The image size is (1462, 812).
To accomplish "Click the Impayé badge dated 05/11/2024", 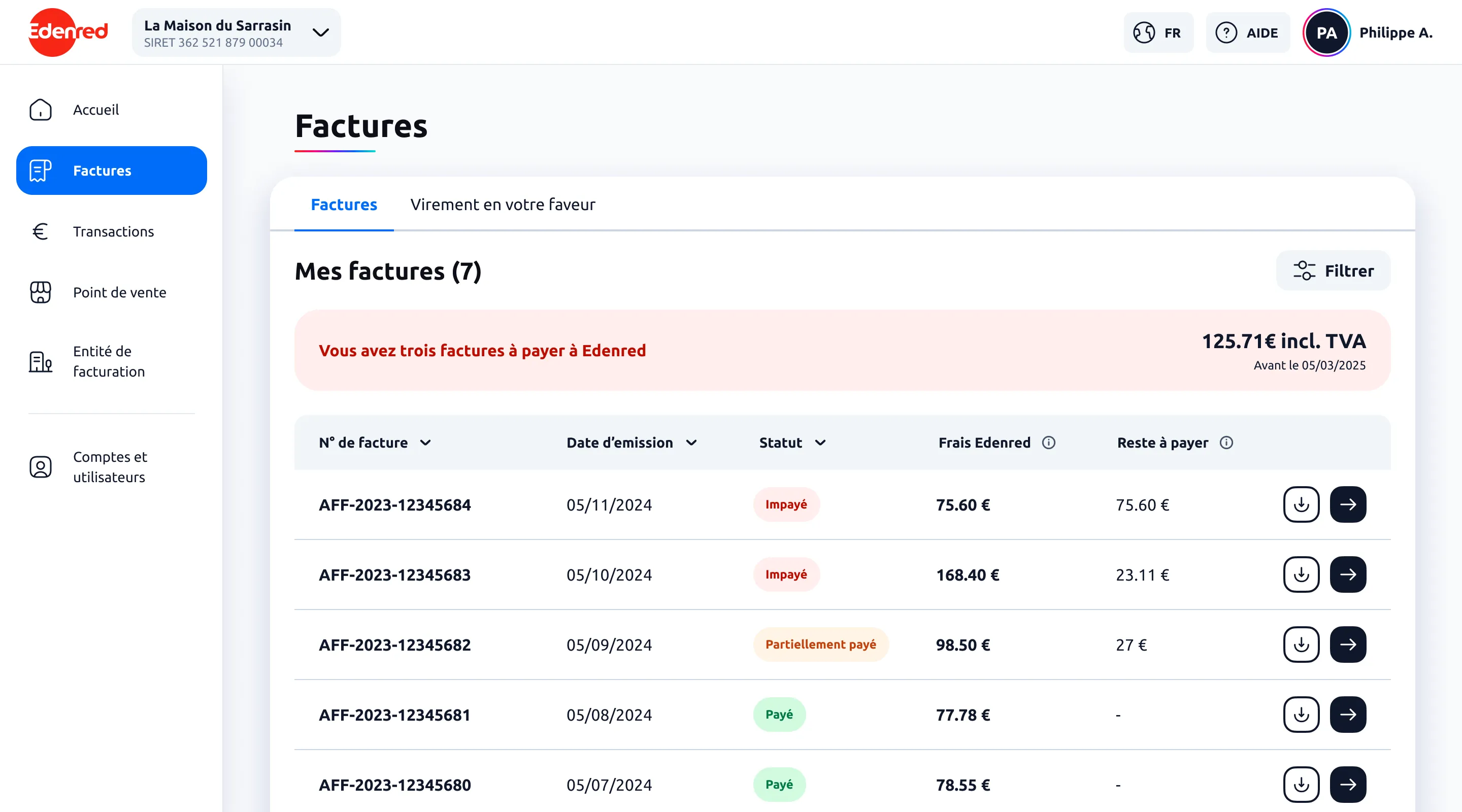I will [786, 504].
